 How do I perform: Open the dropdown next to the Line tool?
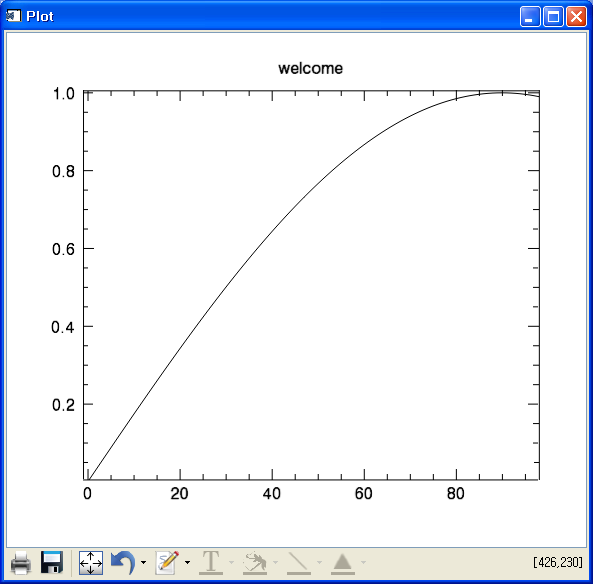(x=319, y=562)
